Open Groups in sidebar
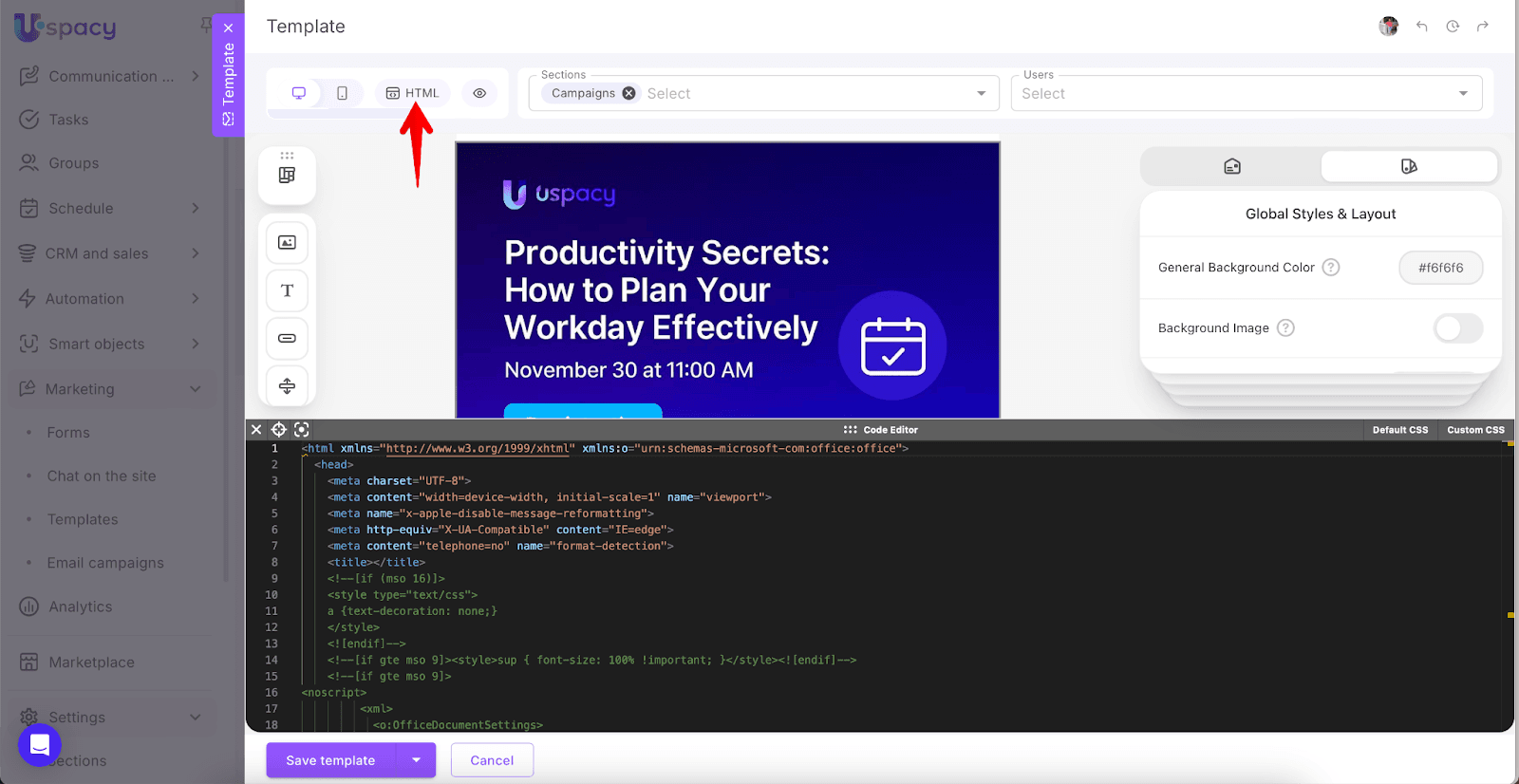Screen dimensions: 1519x784 click(74, 163)
